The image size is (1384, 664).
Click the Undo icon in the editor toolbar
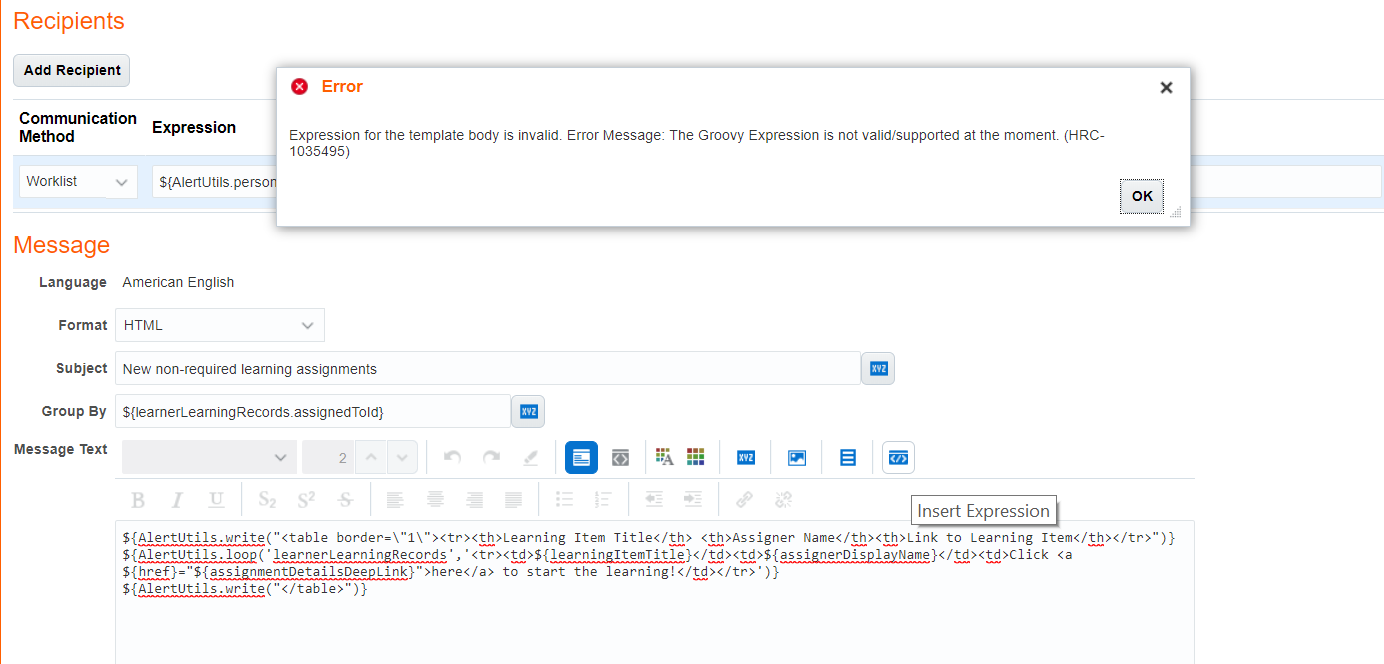(451, 457)
